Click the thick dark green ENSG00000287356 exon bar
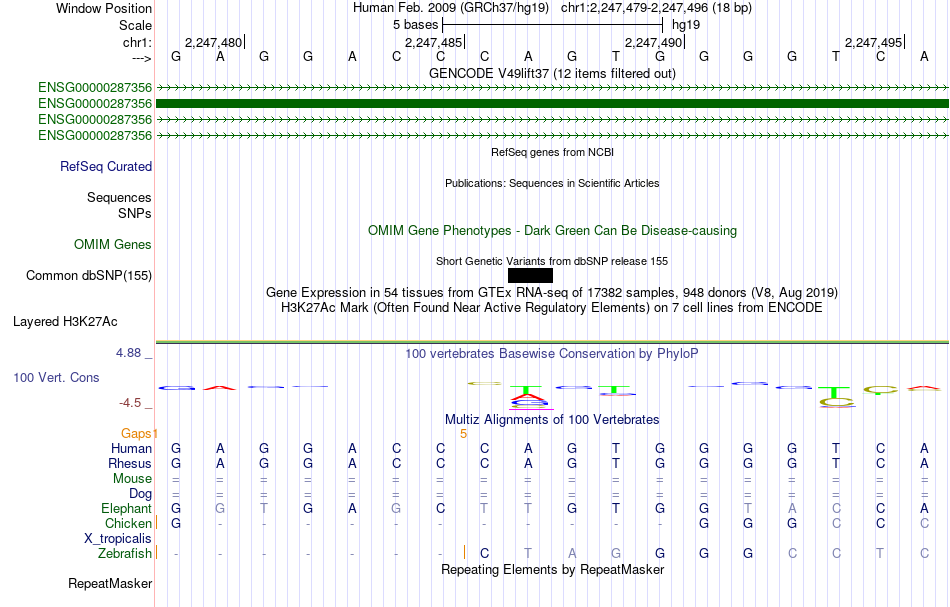The image size is (950, 607). (x=552, y=104)
